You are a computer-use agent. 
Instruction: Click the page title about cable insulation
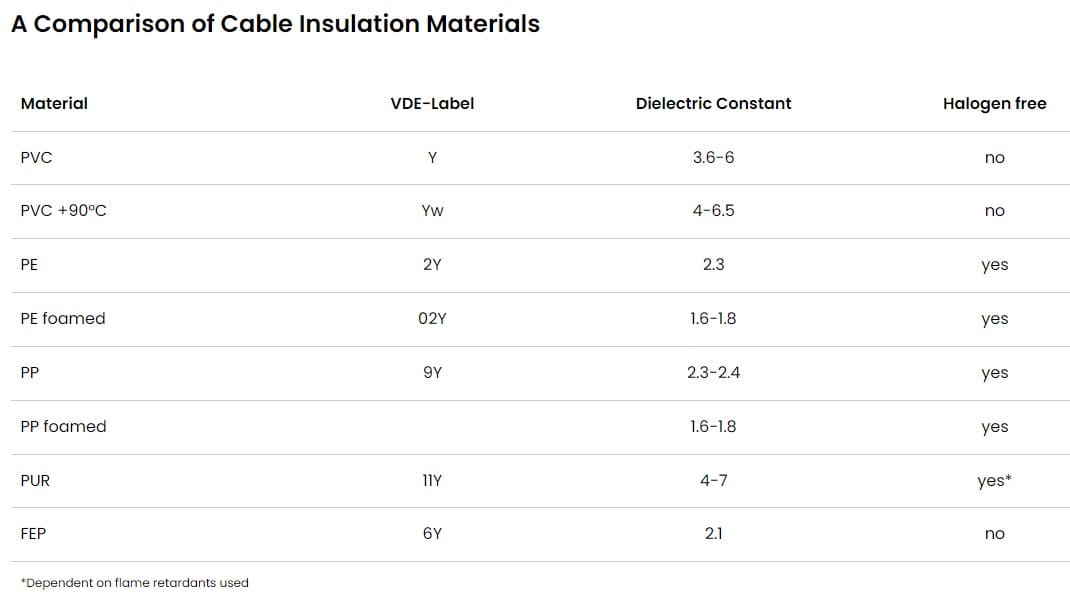pos(275,24)
